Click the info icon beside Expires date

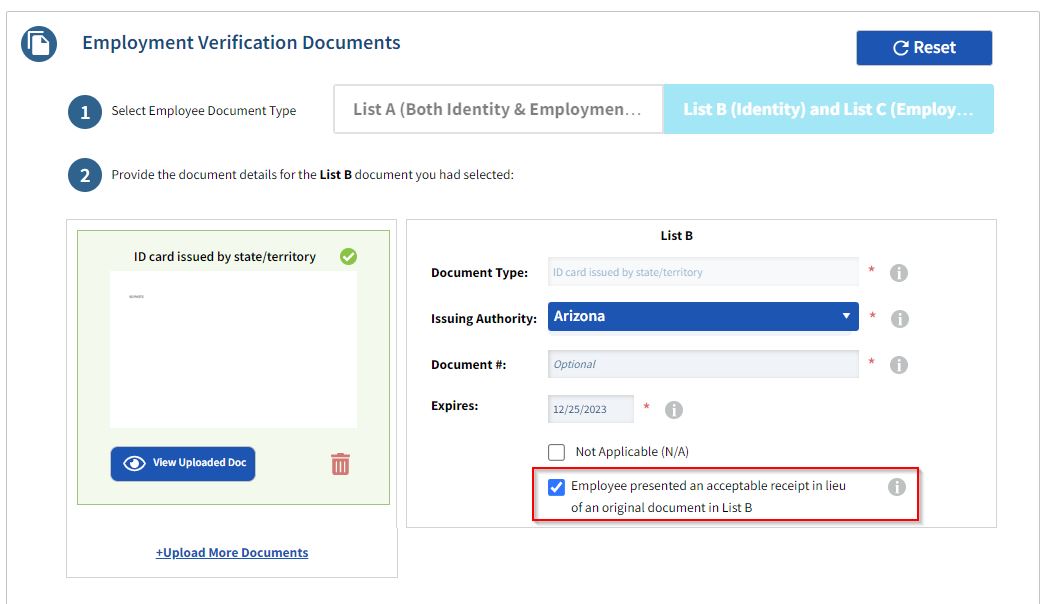click(x=674, y=410)
